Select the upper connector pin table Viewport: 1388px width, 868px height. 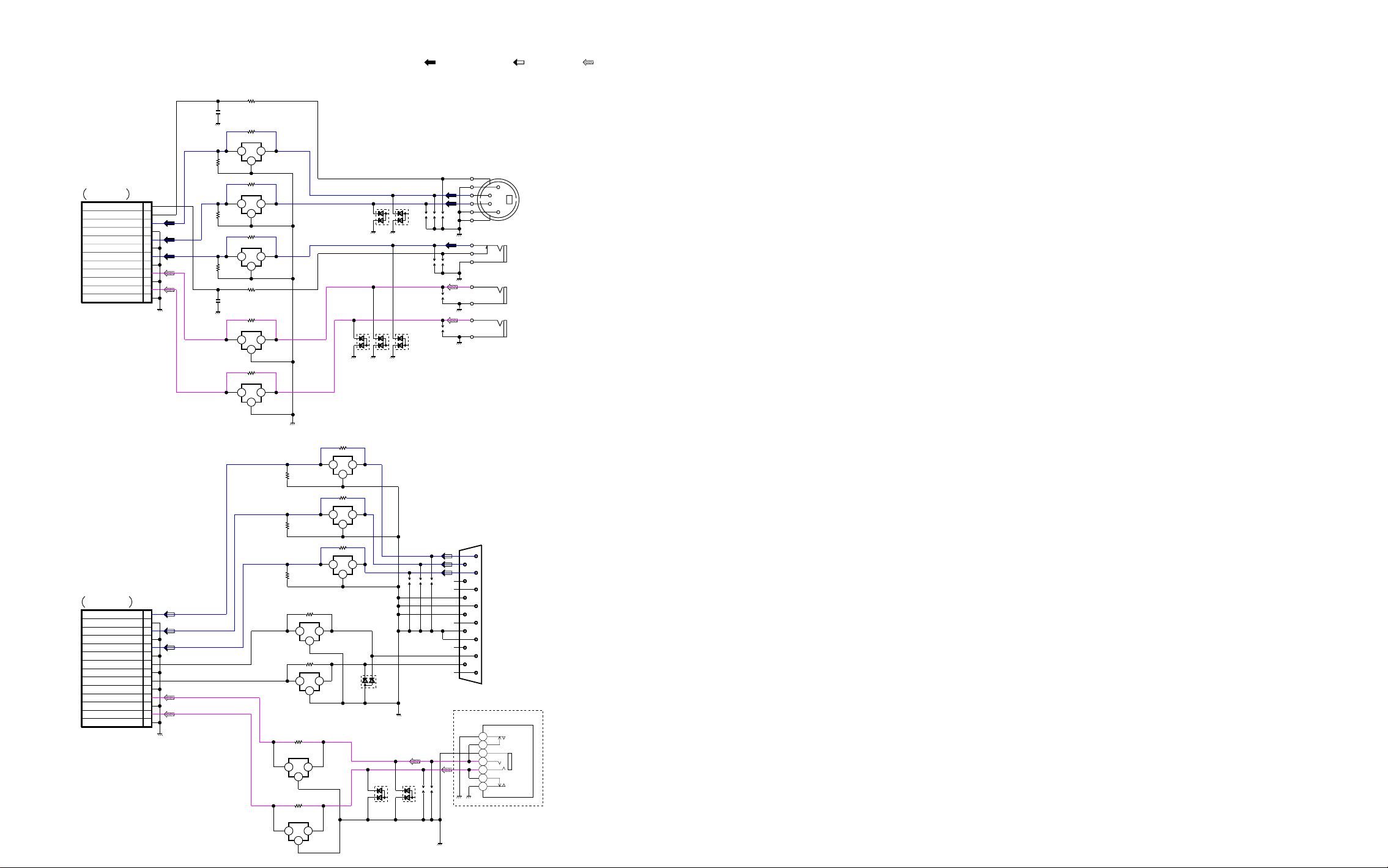(x=117, y=252)
